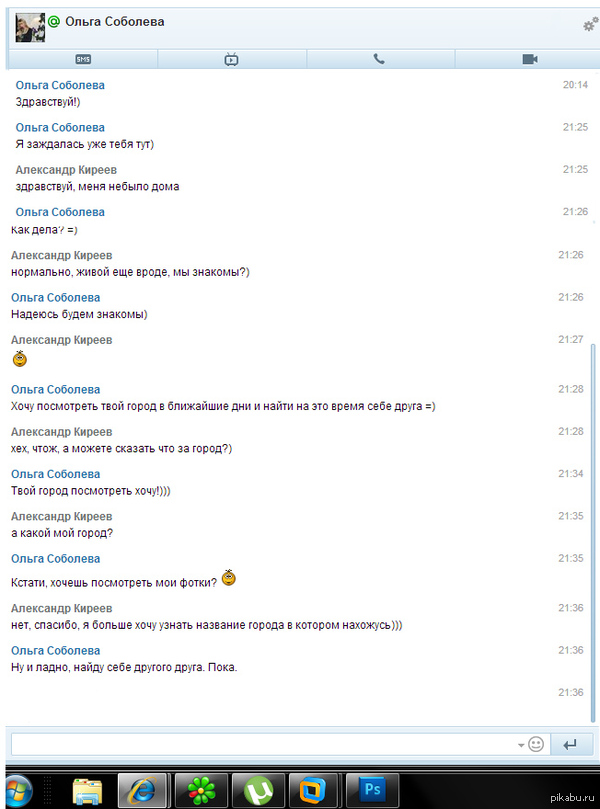Open Internet Explorer from the taskbar
Screen dimensions: 600x809
[145, 791]
